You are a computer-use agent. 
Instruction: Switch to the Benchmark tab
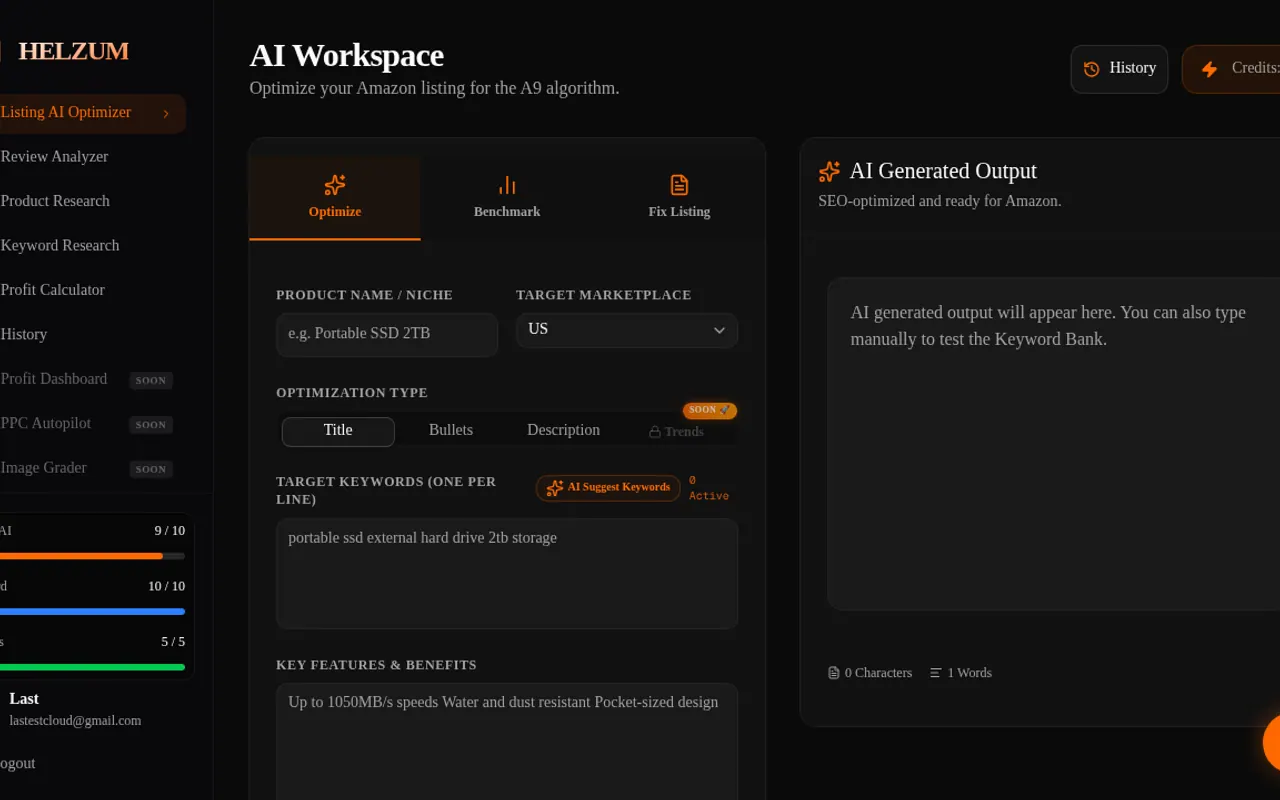pos(507,197)
